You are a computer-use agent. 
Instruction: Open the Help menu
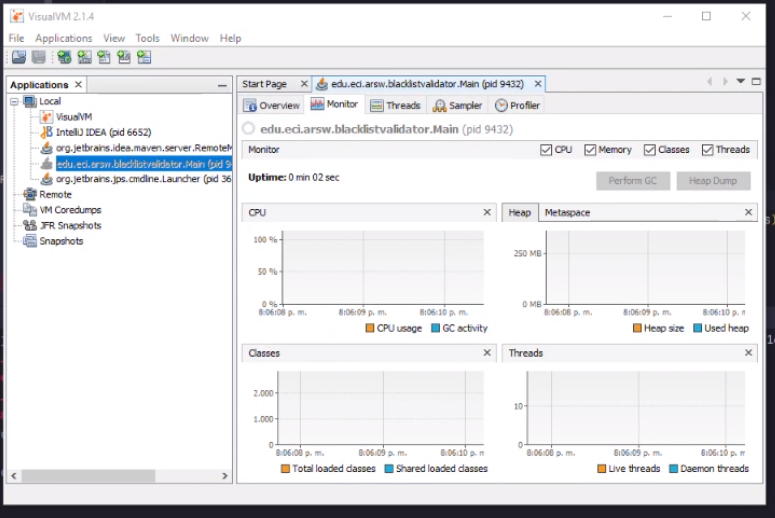pos(230,38)
